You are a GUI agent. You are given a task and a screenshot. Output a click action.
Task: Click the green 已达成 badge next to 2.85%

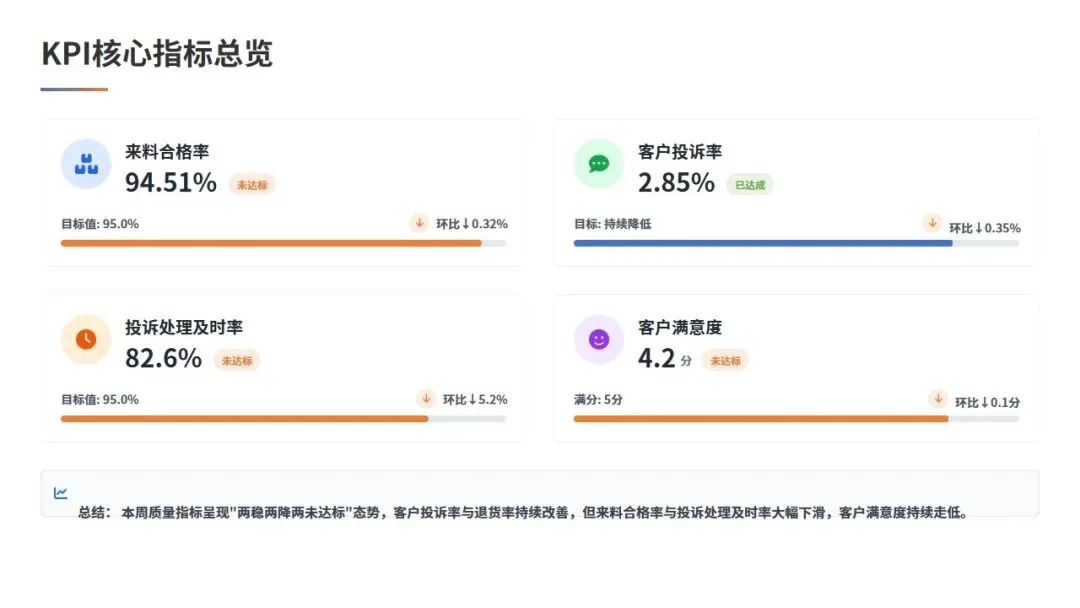[x=750, y=185]
